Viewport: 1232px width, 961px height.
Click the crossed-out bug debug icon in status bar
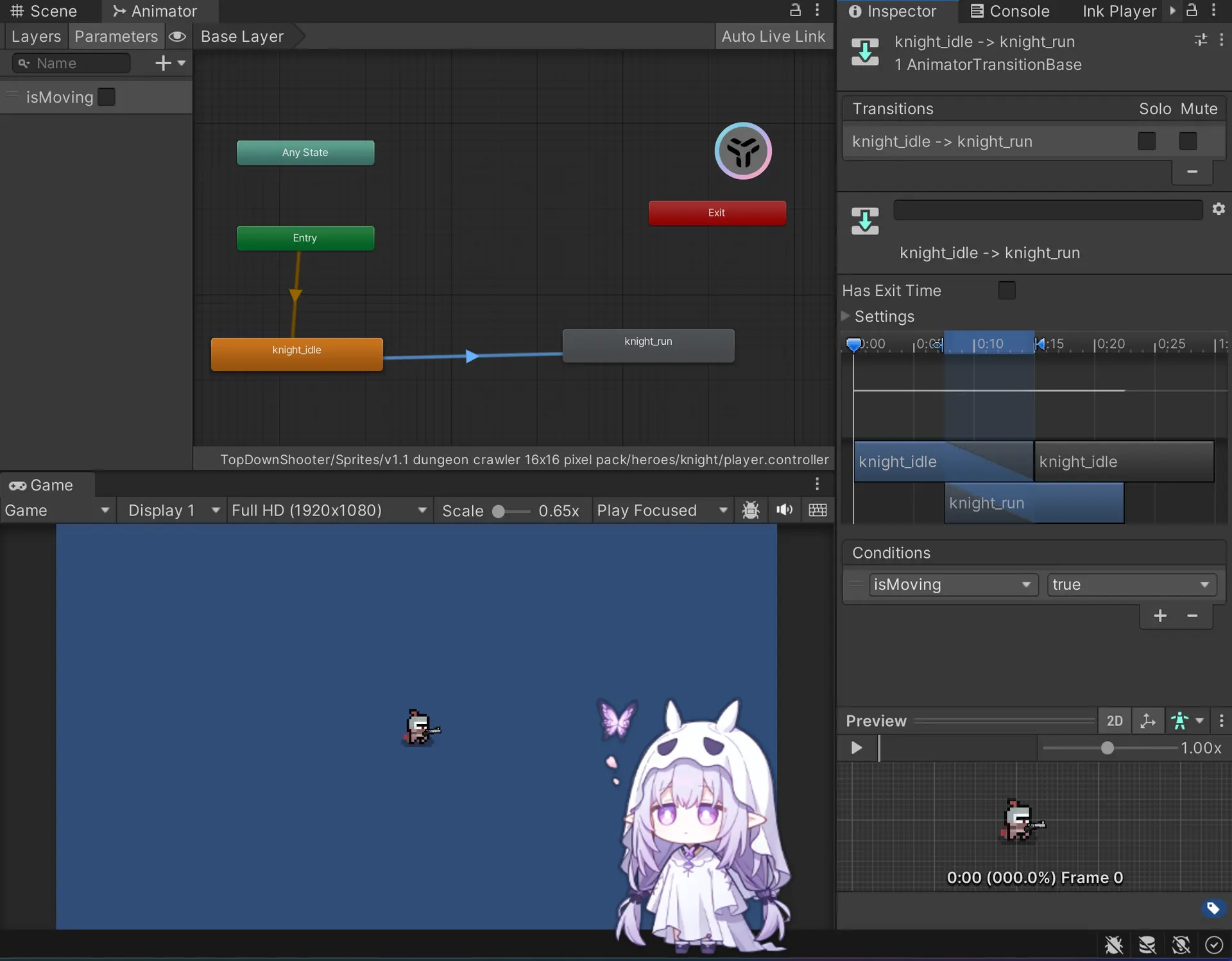[x=1114, y=945]
